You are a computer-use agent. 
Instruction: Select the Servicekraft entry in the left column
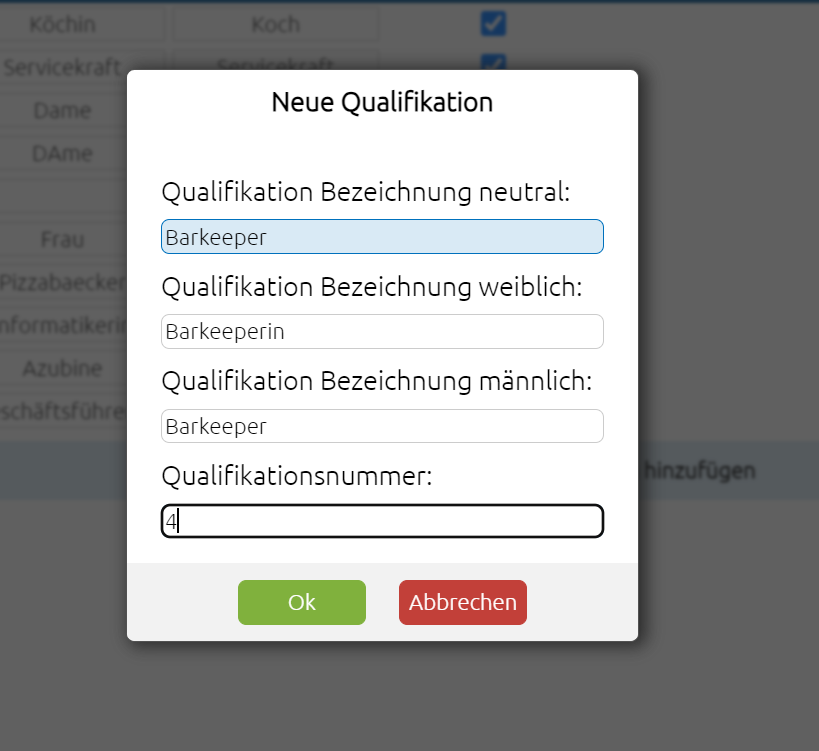click(x=63, y=67)
